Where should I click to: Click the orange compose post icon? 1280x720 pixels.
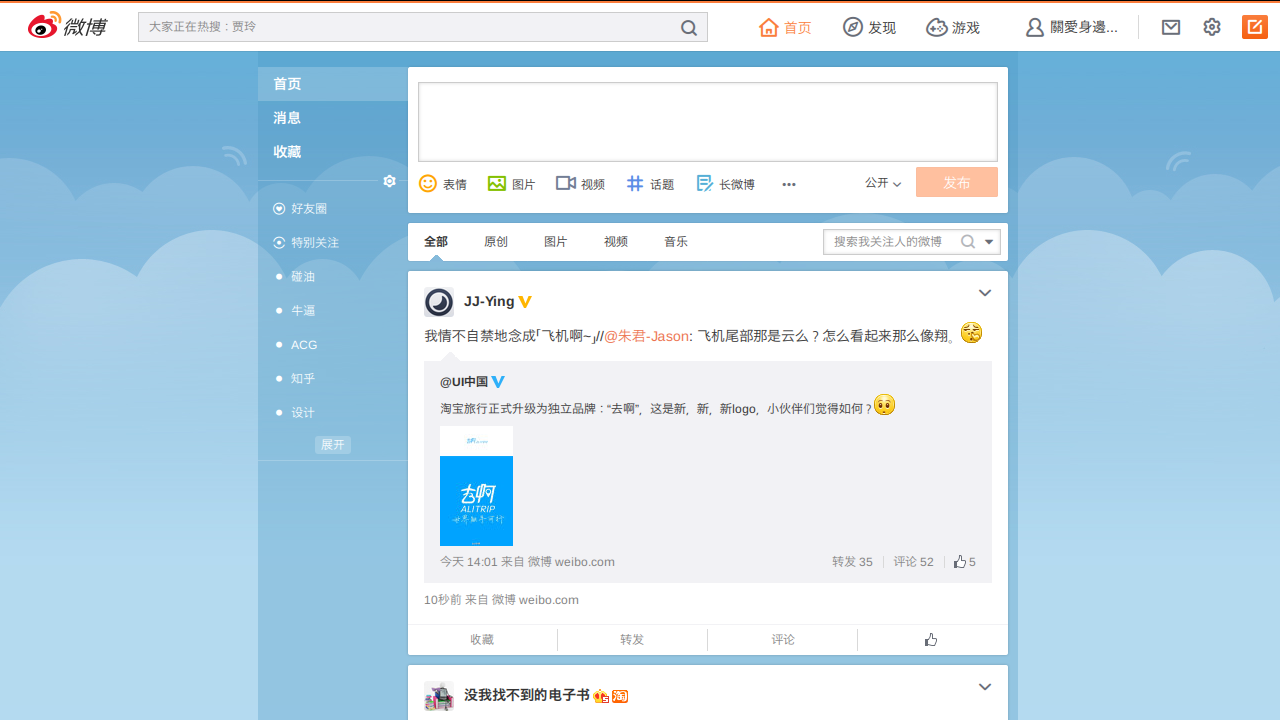(x=1254, y=26)
